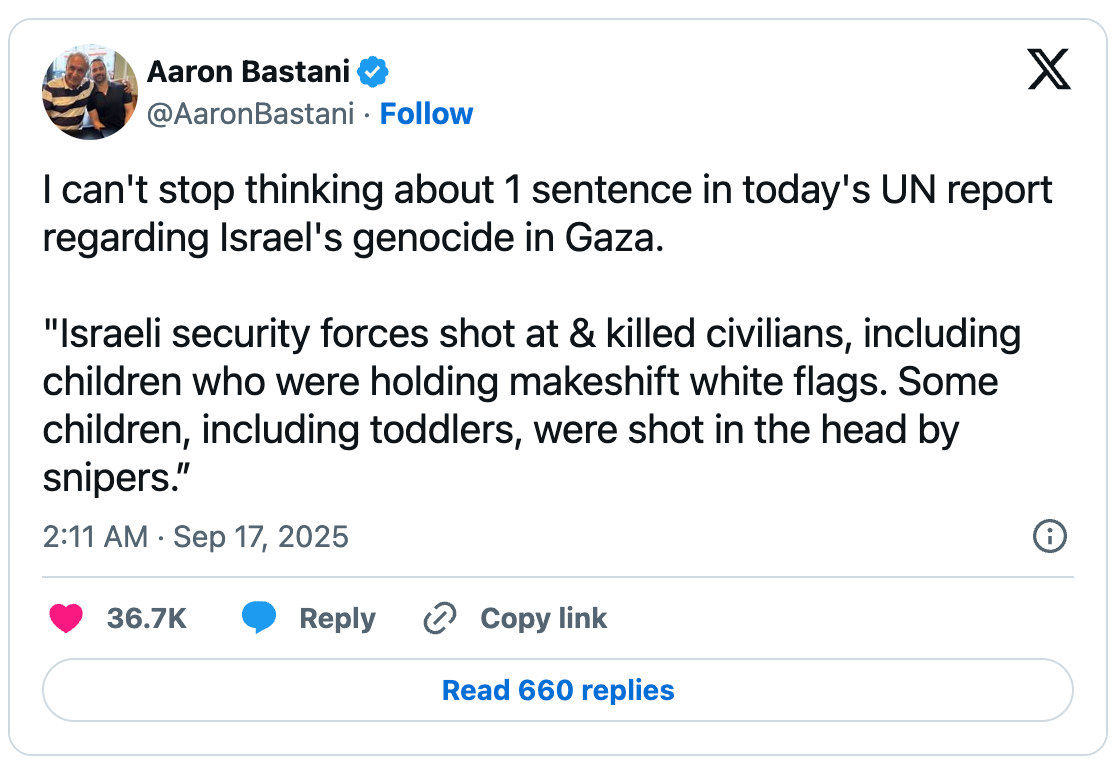This screenshot has height=766, width=1118.
Task: Click the Follow link
Action: click(x=427, y=114)
